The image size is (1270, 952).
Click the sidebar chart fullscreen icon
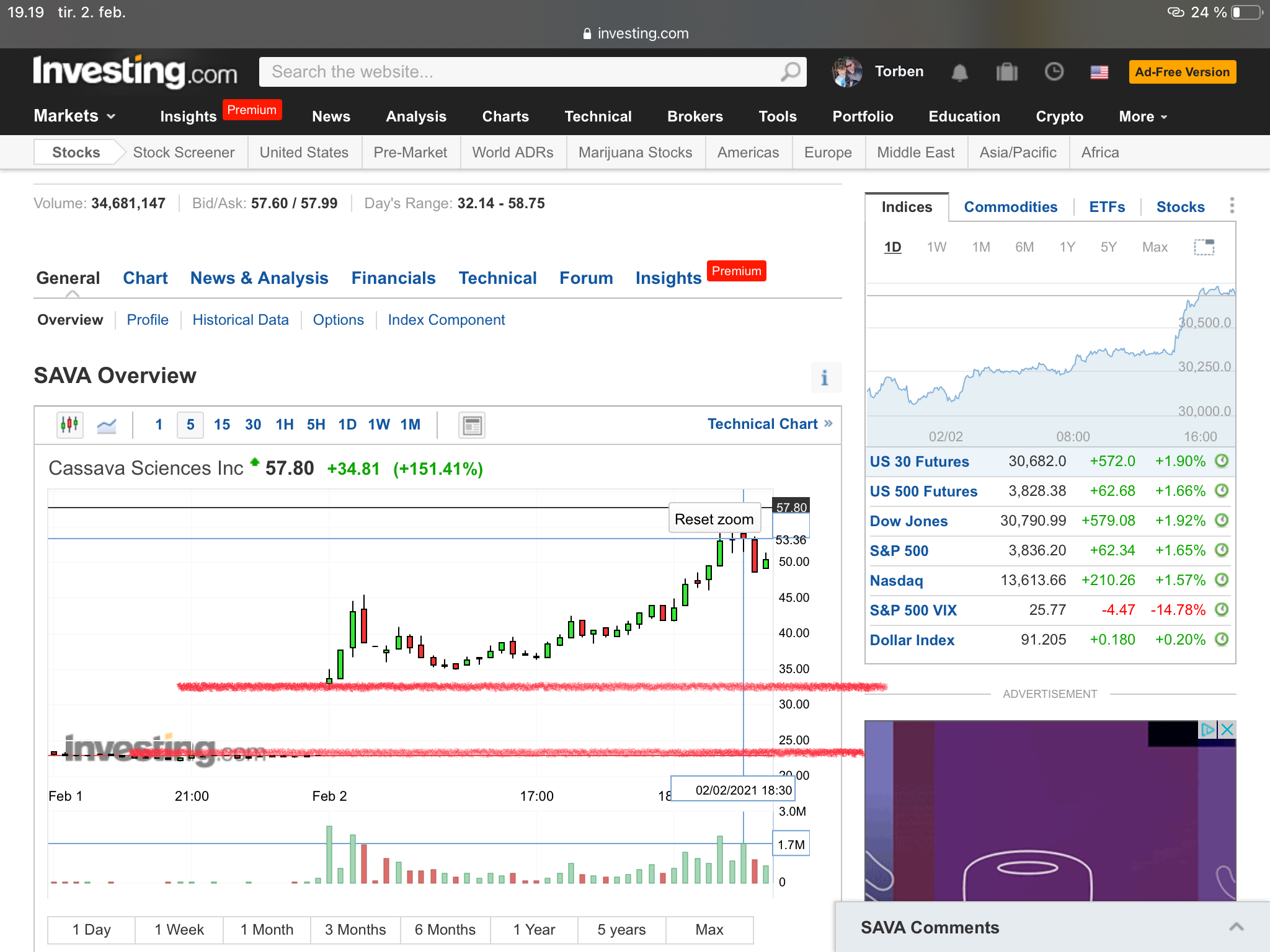pyautogui.click(x=1204, y=247)
